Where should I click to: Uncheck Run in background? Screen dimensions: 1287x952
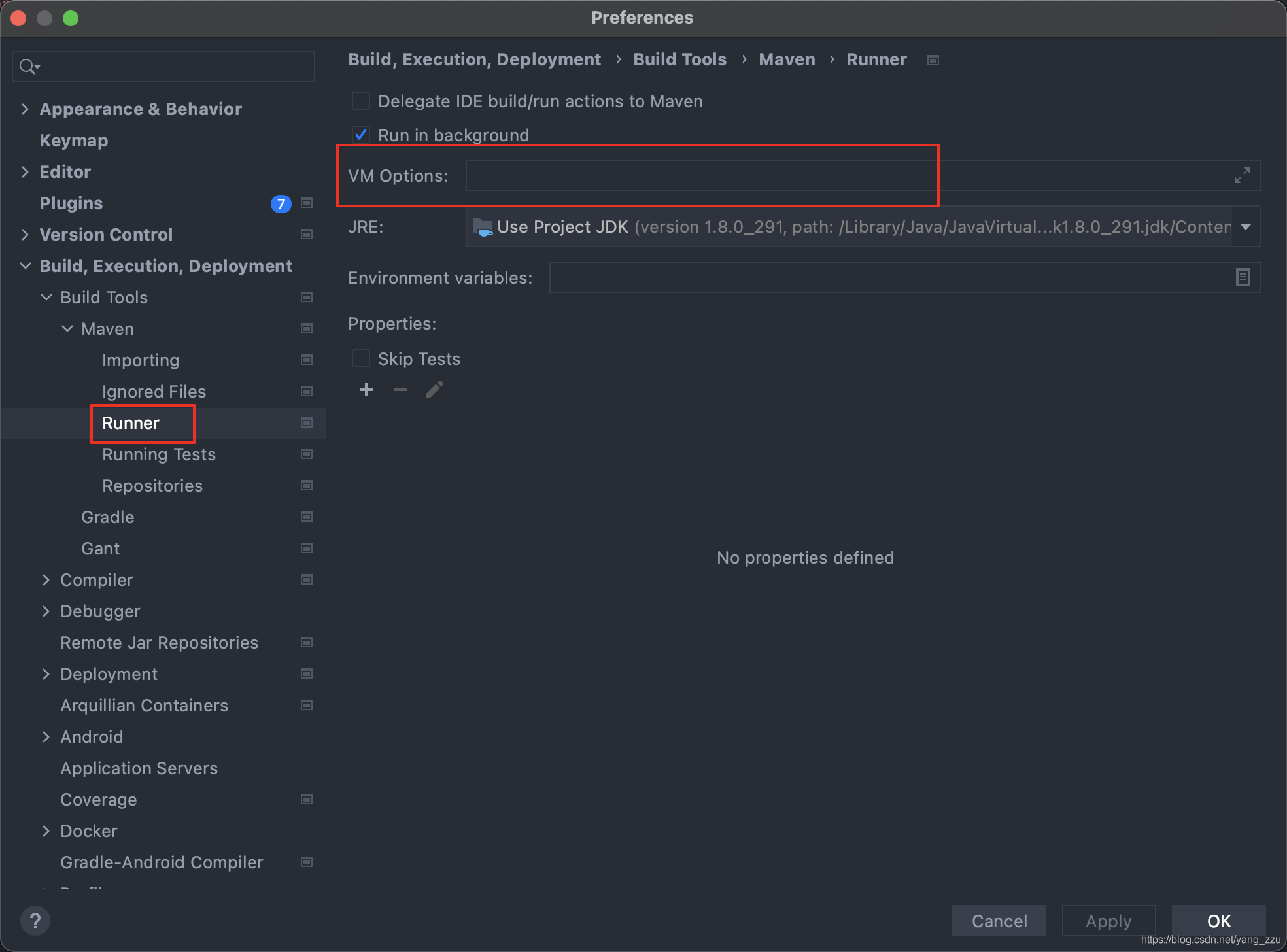[x=361, y=135]
